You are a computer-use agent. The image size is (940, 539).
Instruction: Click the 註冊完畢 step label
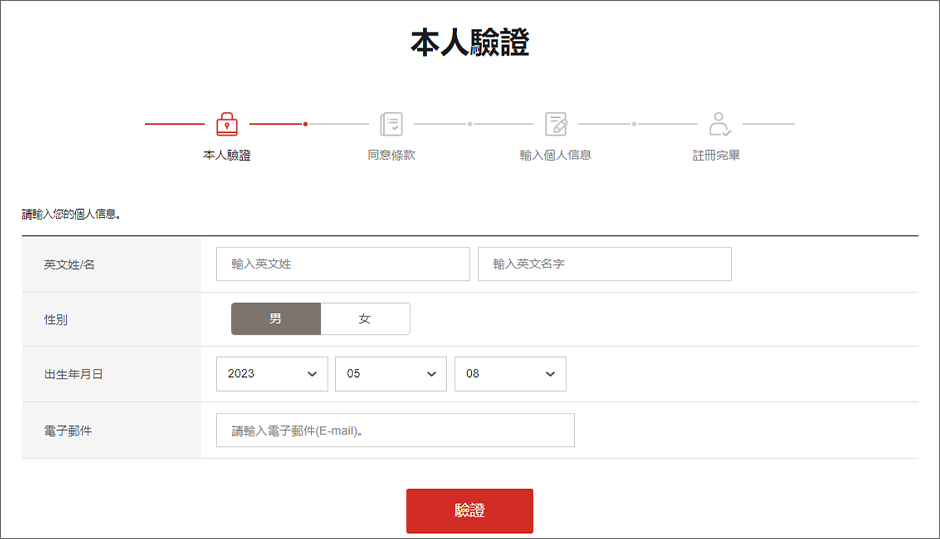717,156
